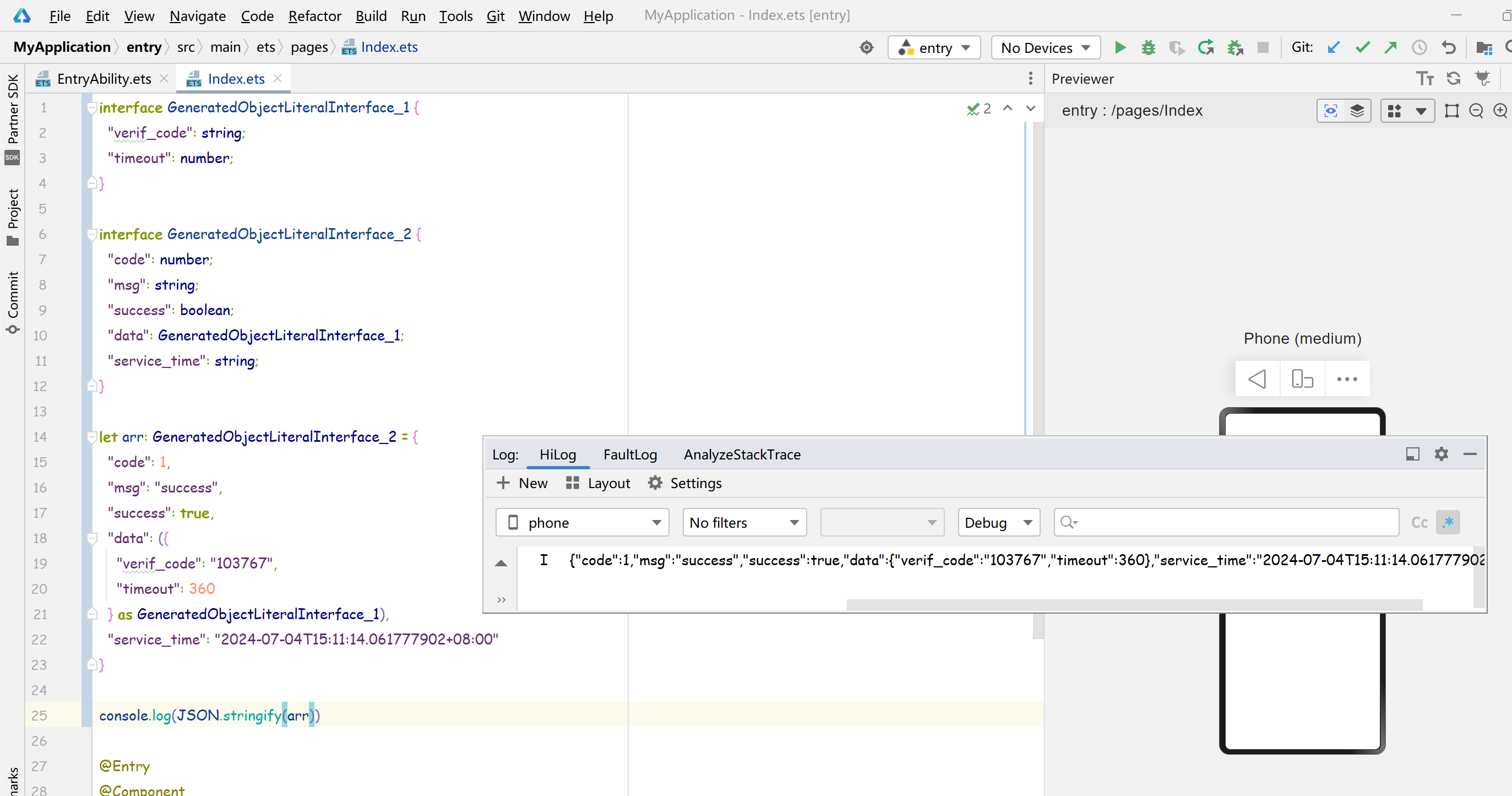Screen dimensions: 1512x796
Task: Collapse the let arr fold marker
Action: 91,437
